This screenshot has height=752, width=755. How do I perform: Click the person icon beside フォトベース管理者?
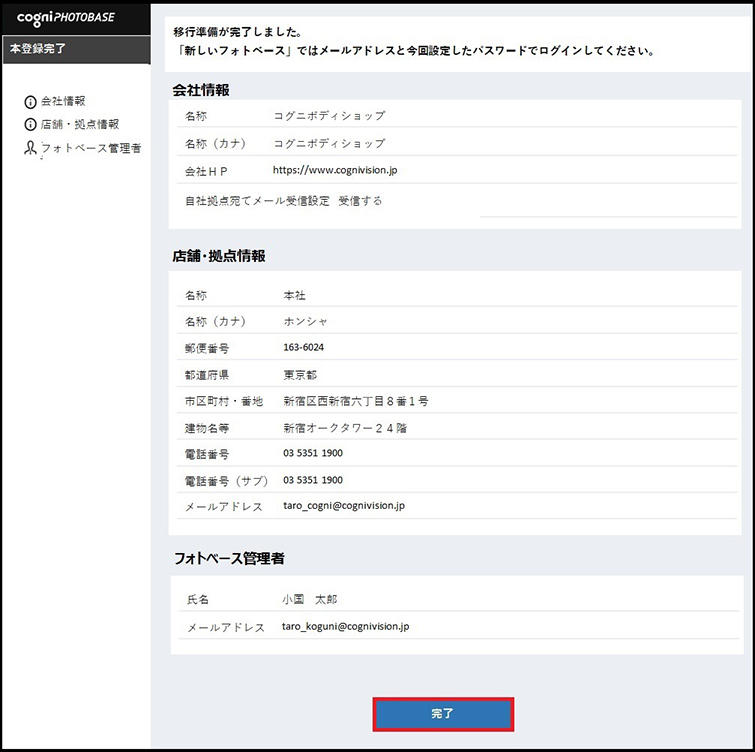(x=30, y=148)
